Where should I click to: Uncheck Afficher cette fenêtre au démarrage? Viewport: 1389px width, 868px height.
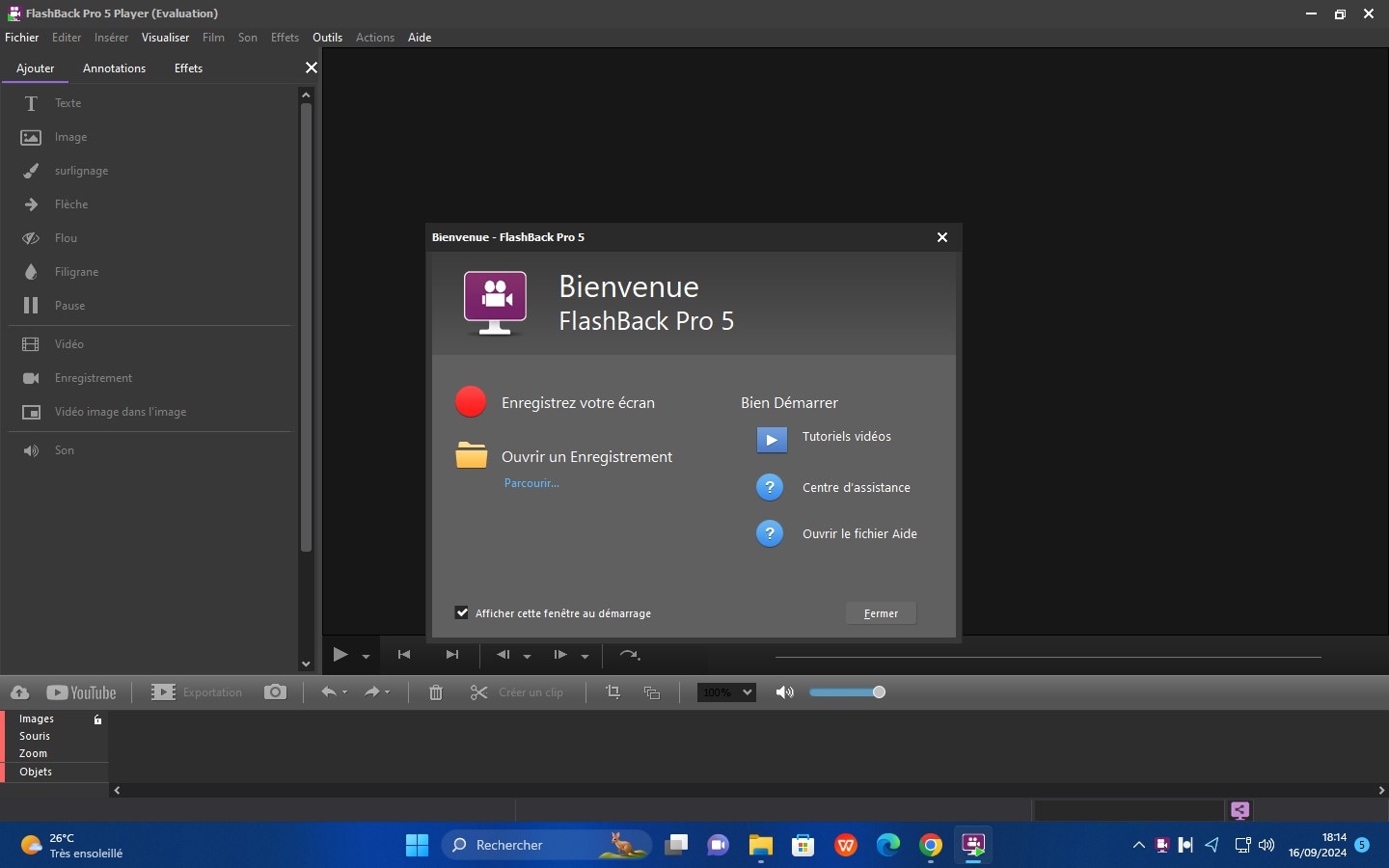pos(462,612)
